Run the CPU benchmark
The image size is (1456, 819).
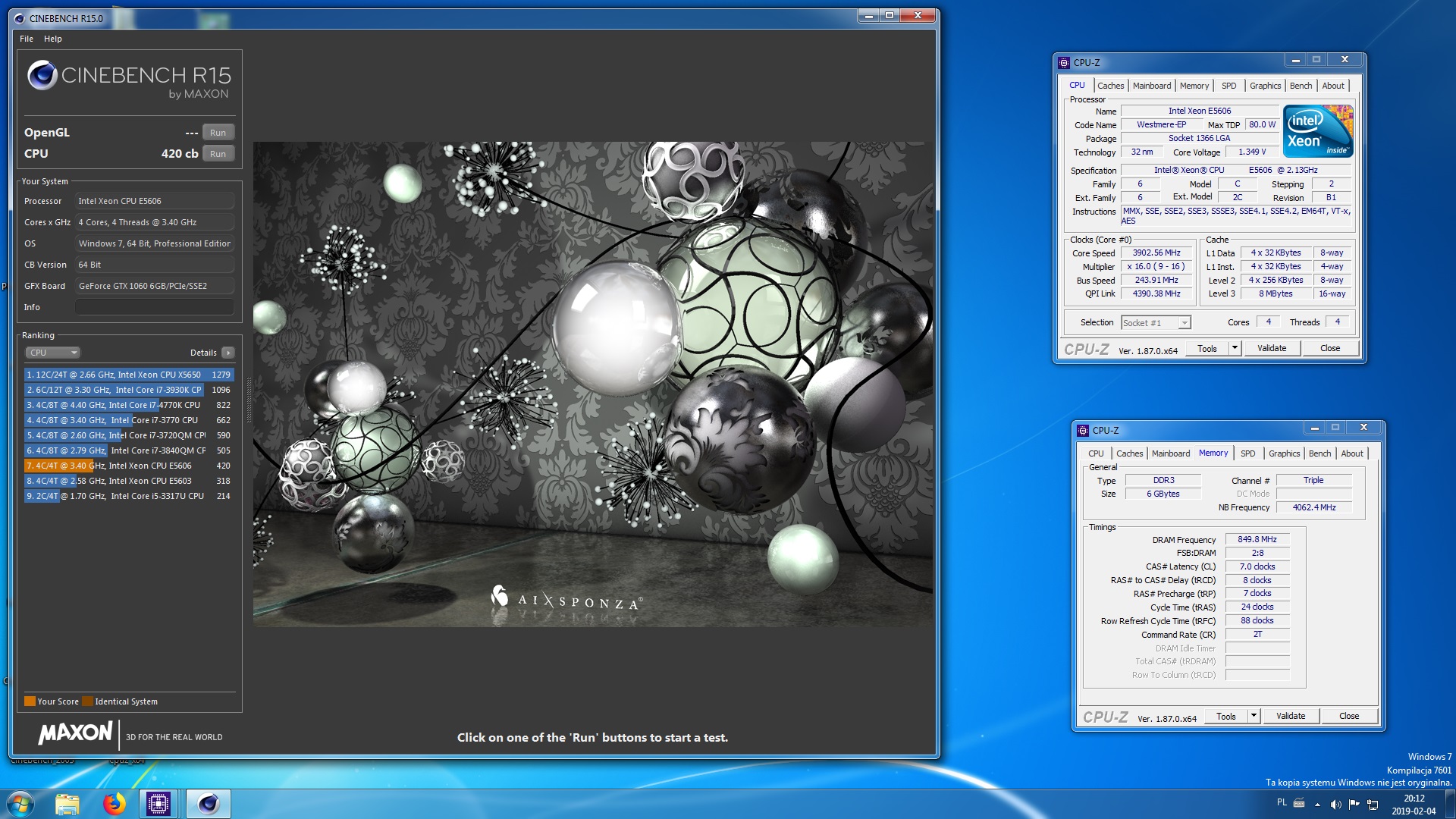[218, 154]
